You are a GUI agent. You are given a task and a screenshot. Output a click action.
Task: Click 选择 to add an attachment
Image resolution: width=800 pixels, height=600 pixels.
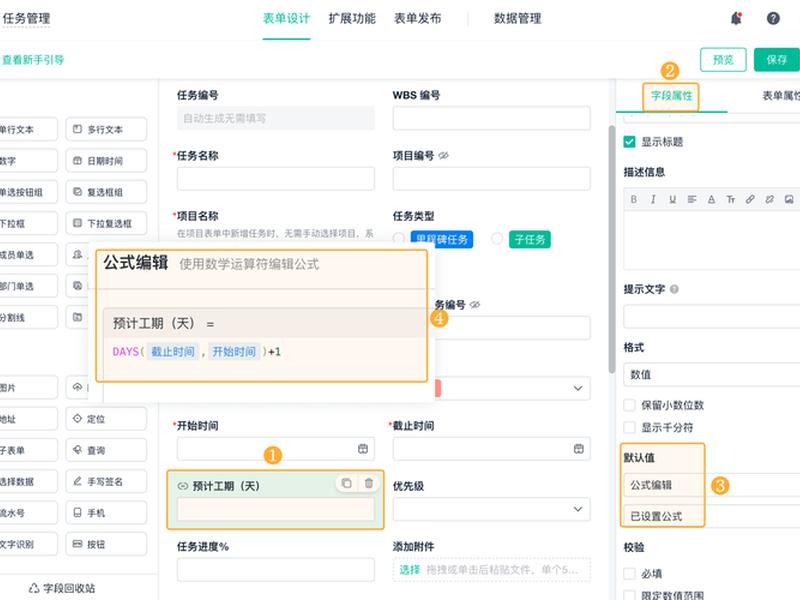(409, 569)
